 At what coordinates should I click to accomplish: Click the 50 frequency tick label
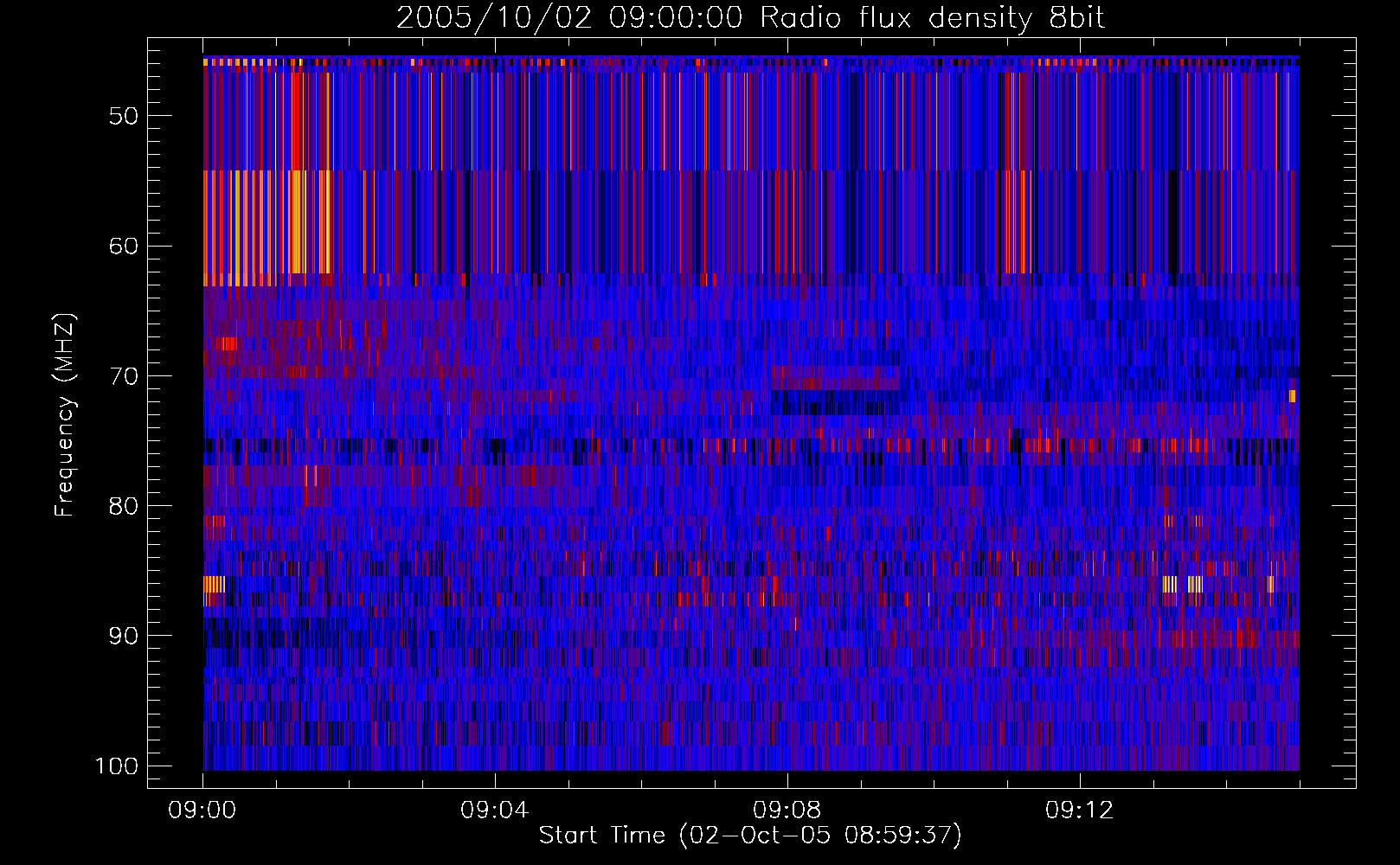123,116
